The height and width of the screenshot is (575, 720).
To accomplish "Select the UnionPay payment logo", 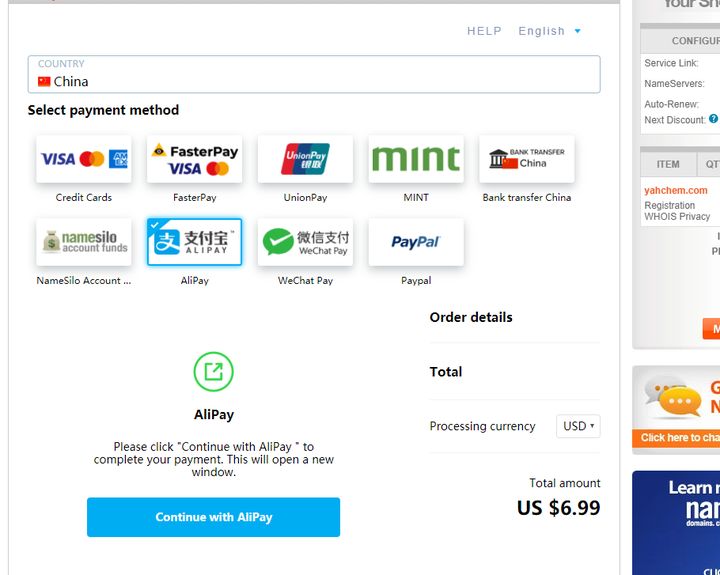I will [x=305, y=159].
